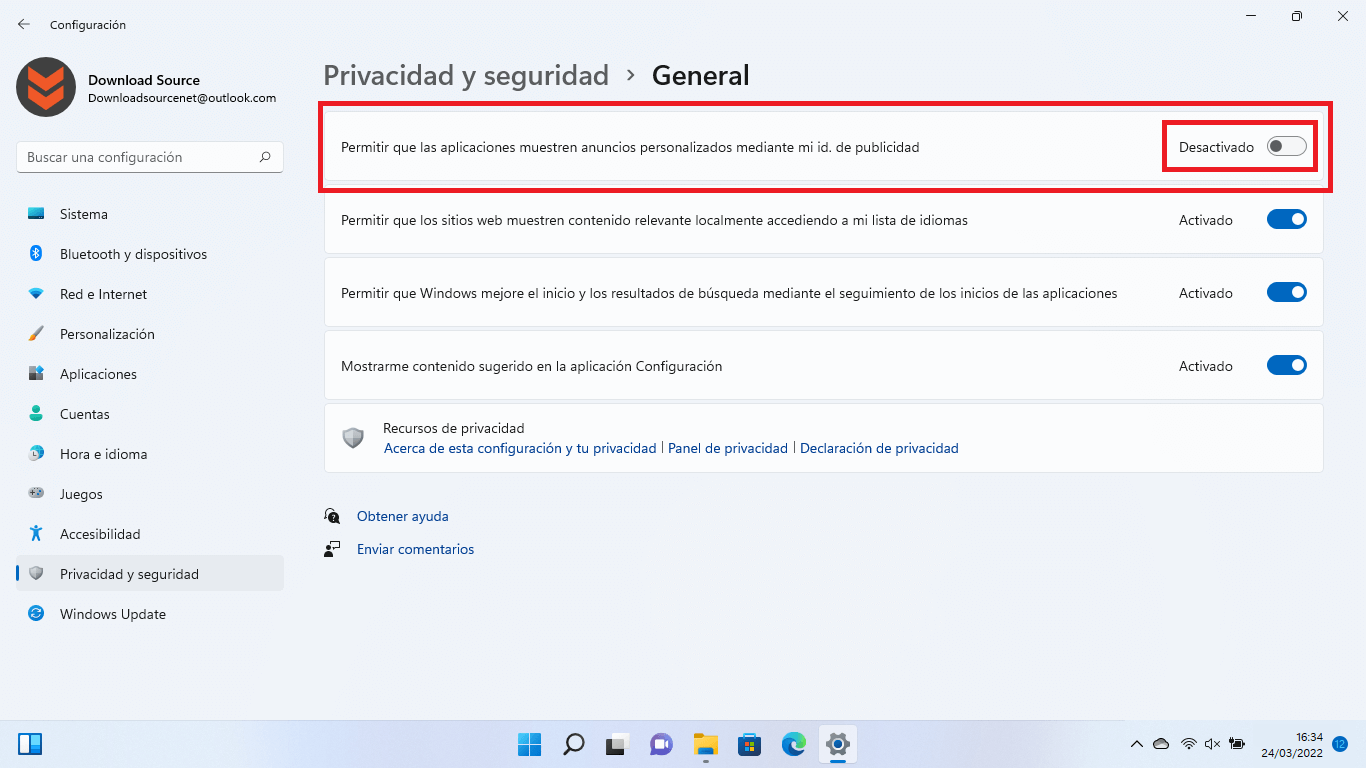The image size is (1366, 768).
Task: Click the search magnifier in settings search box
Action: tap(265, 157)
